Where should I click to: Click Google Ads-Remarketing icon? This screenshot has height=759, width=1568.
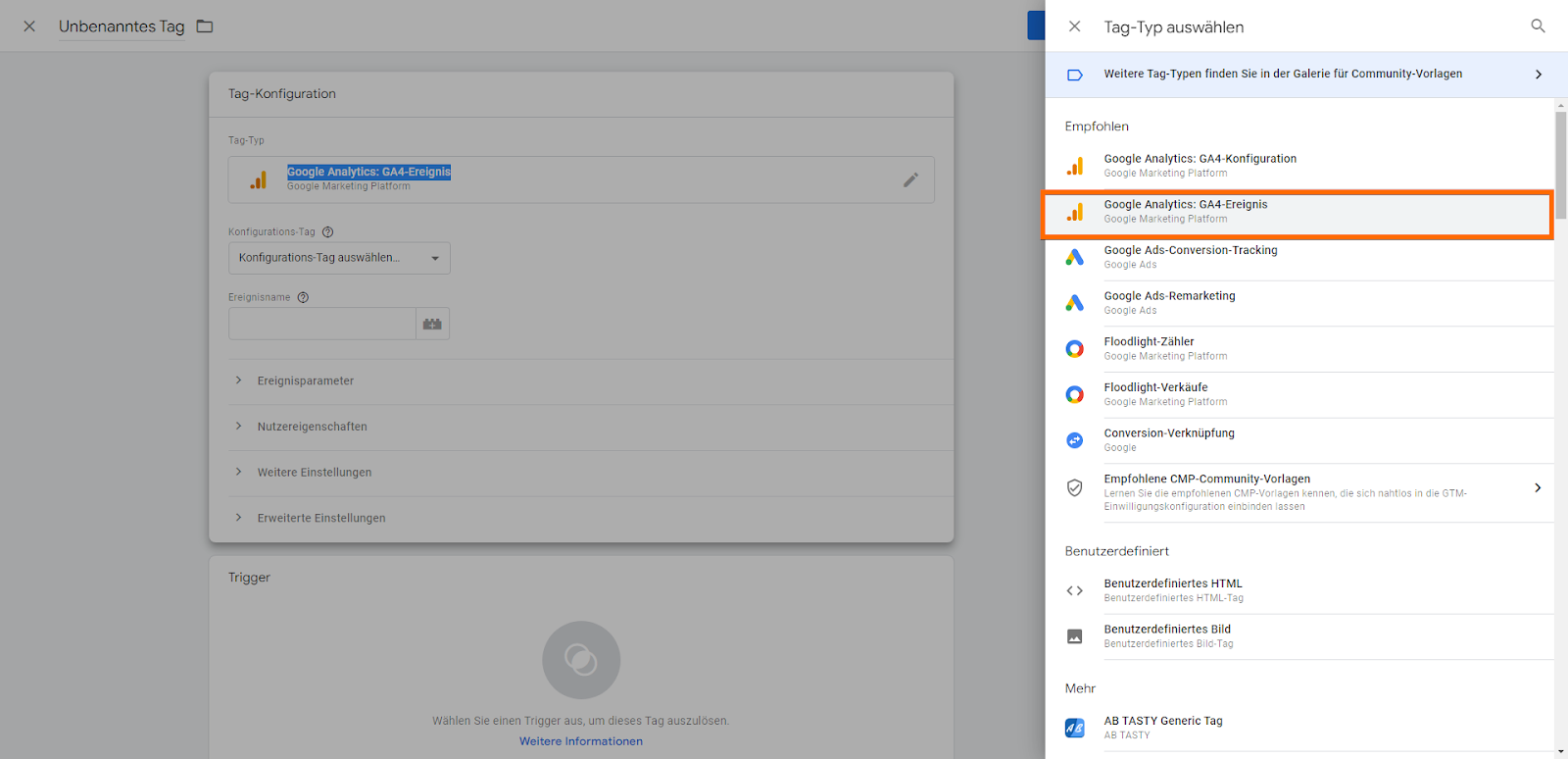(x=1075, y=303)
